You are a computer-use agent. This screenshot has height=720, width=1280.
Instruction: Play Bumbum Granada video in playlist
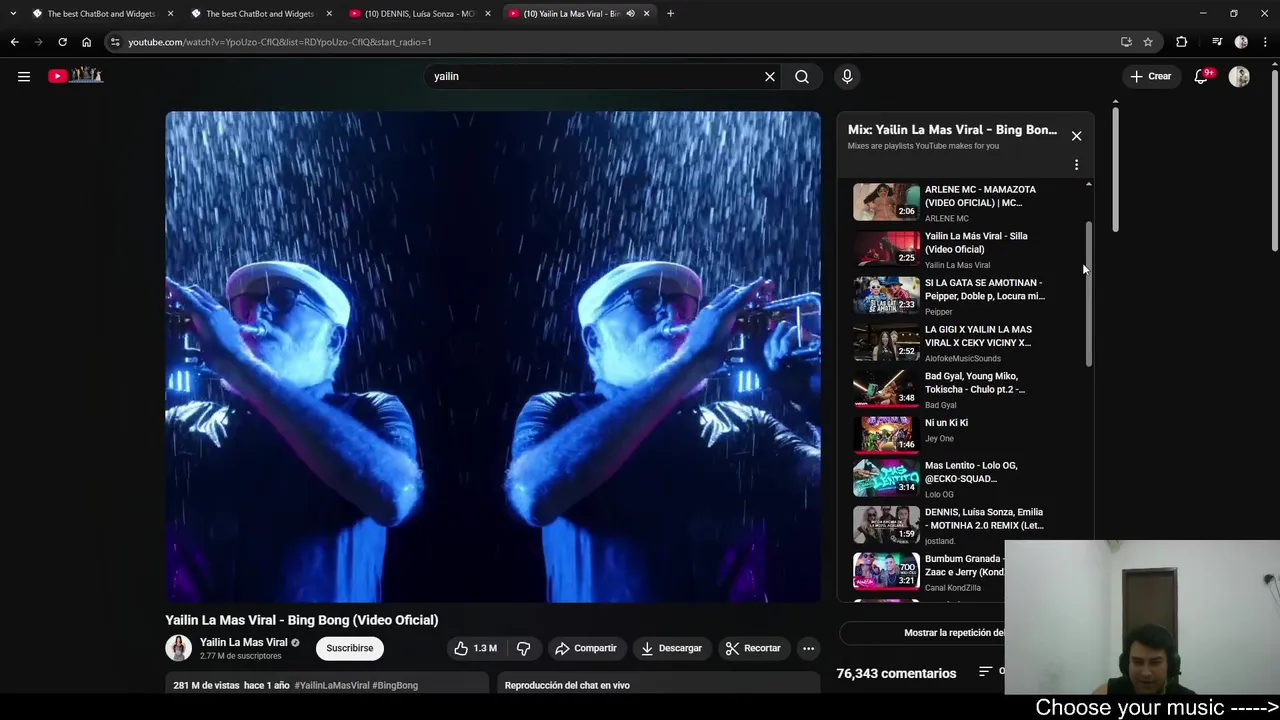[x=926, y=573]
